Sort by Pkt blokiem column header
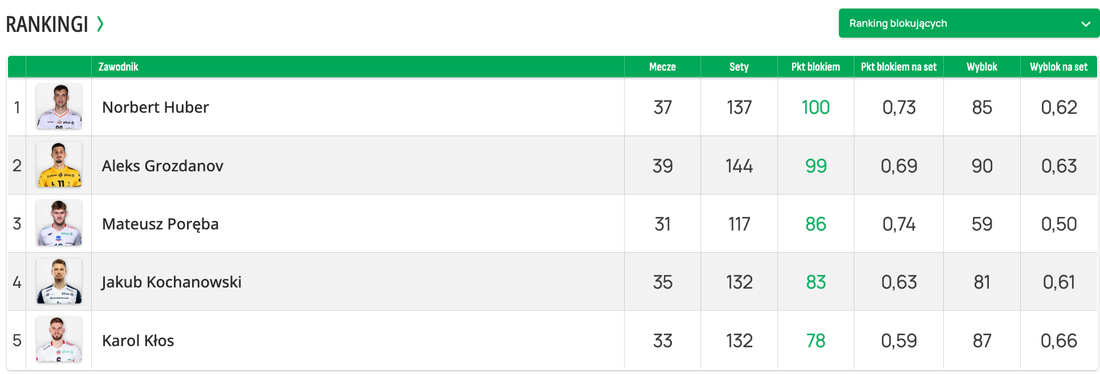1100x374 pixels. point(815,67)
